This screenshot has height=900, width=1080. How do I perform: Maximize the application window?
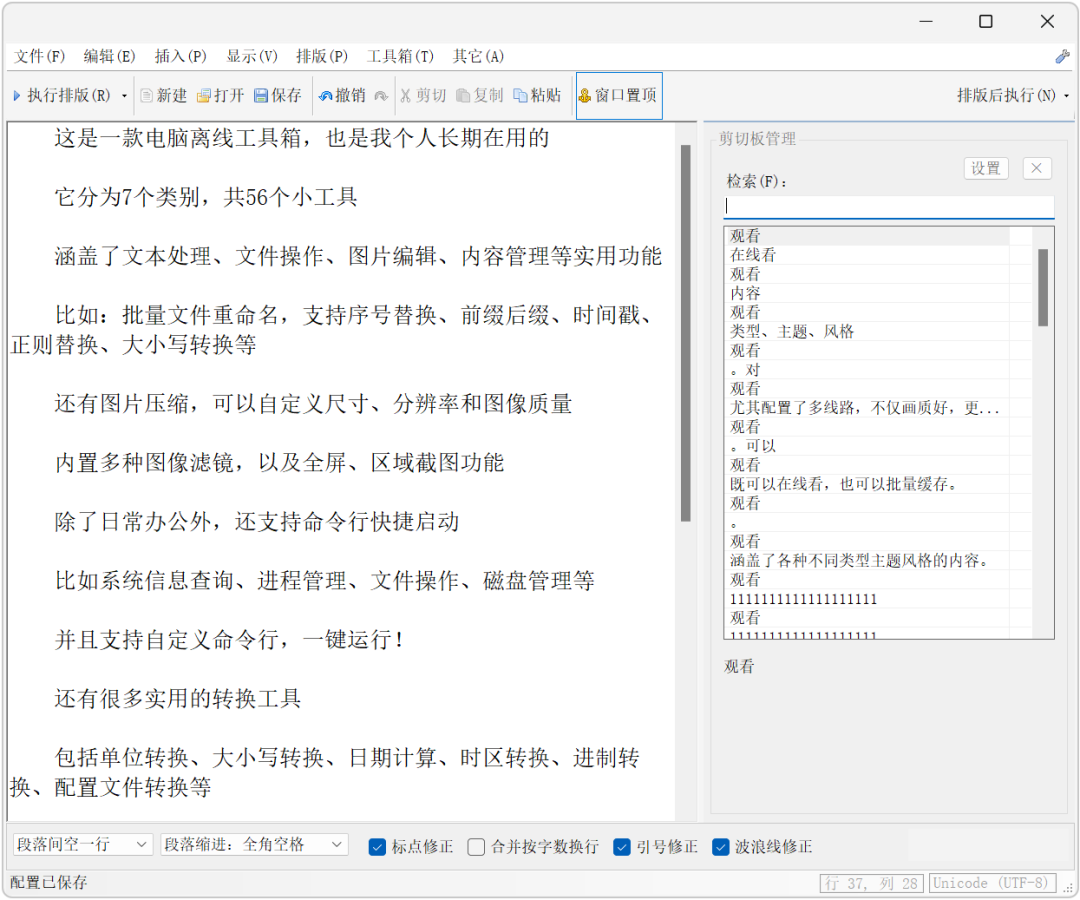986,21
